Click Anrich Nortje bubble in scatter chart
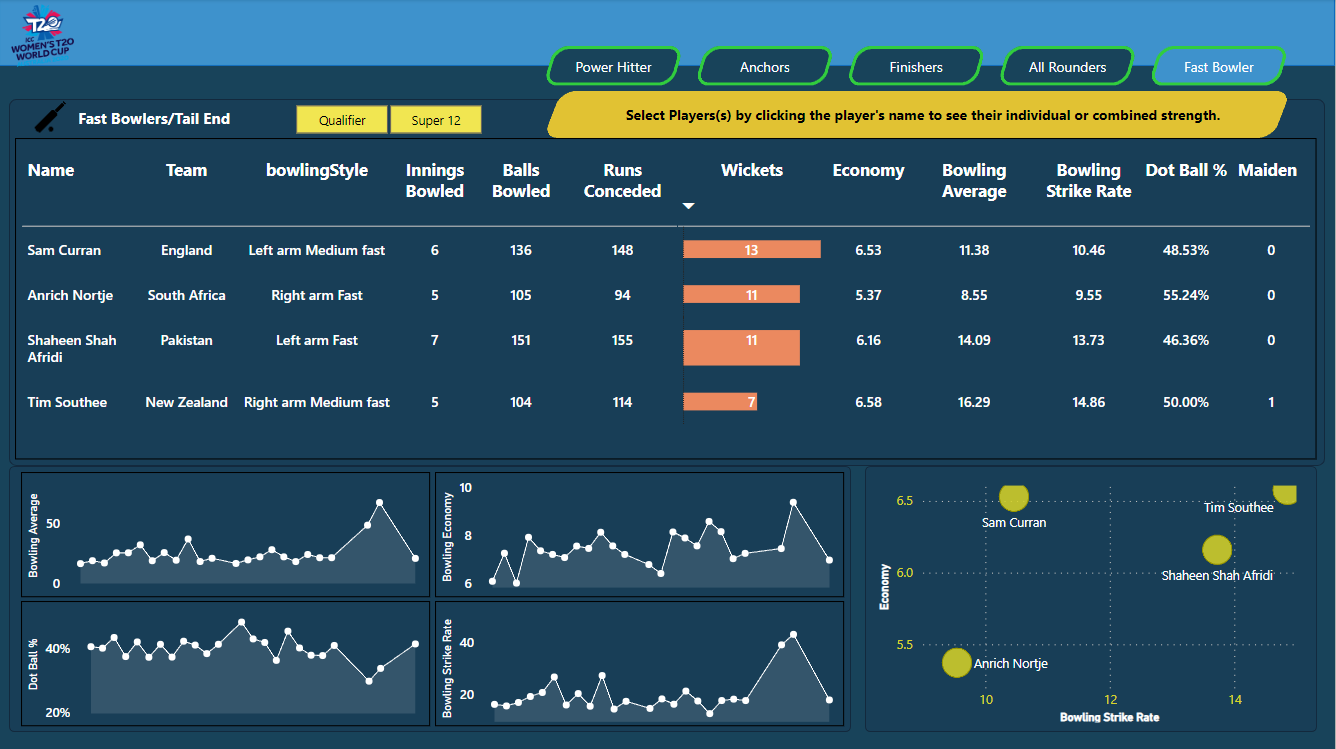The image size is (1336, 749). [957, 662]
